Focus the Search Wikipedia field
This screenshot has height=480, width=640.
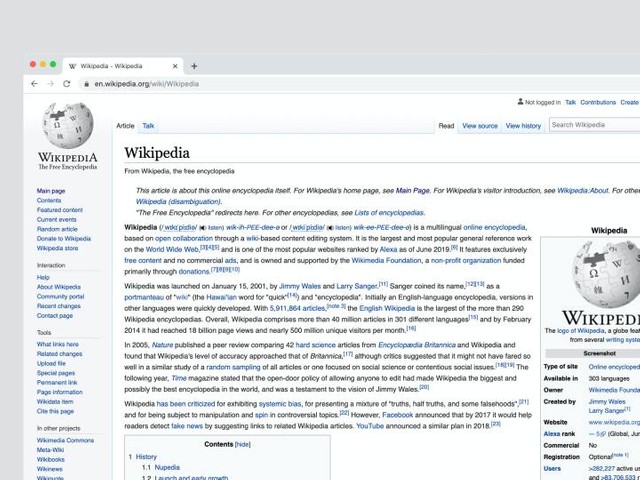(594, 125)
